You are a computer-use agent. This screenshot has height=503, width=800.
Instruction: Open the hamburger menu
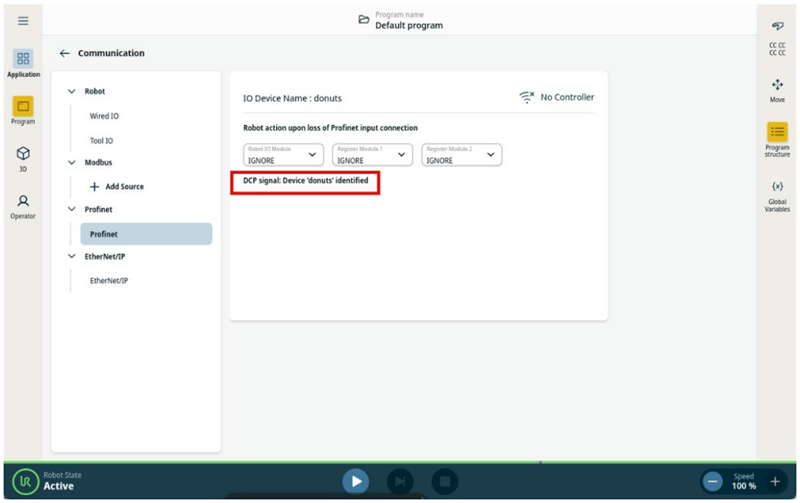click(x=23, y=21)
